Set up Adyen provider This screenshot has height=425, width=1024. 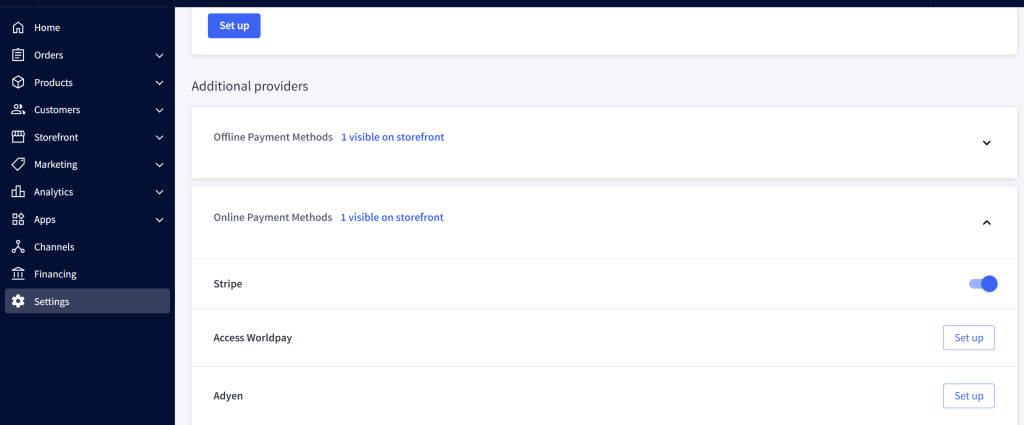click(x=968, y=396)
